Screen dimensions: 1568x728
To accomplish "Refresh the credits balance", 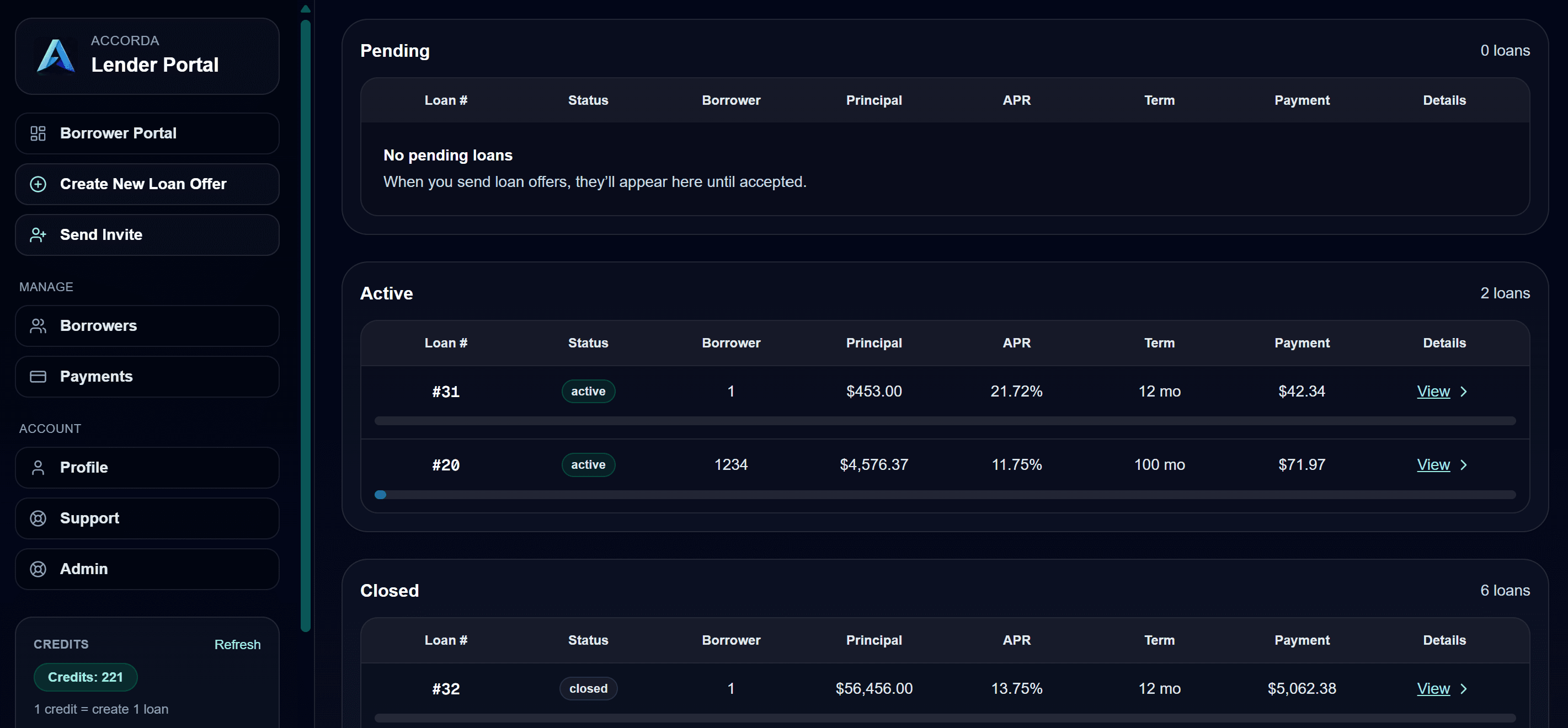I will [x=237, y=645].
